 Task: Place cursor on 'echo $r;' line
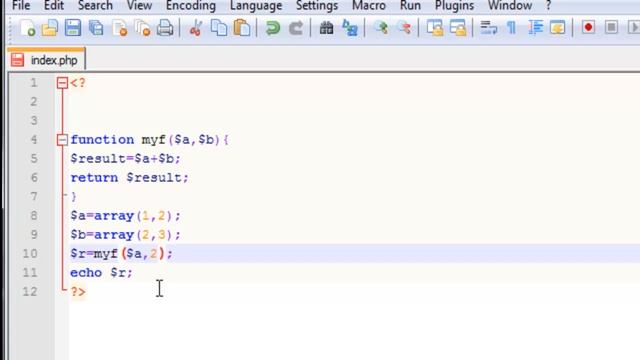pyautogui.click(x=102, y=273)
